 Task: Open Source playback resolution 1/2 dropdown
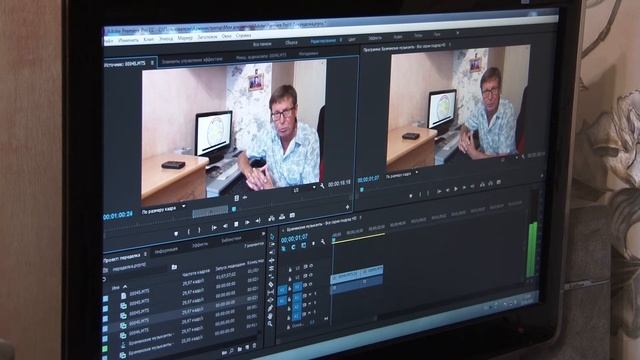[x=305, y=189]
